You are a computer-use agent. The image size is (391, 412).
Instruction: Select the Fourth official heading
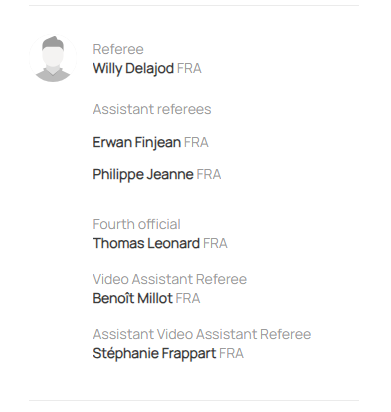click(x=137, y=224)
